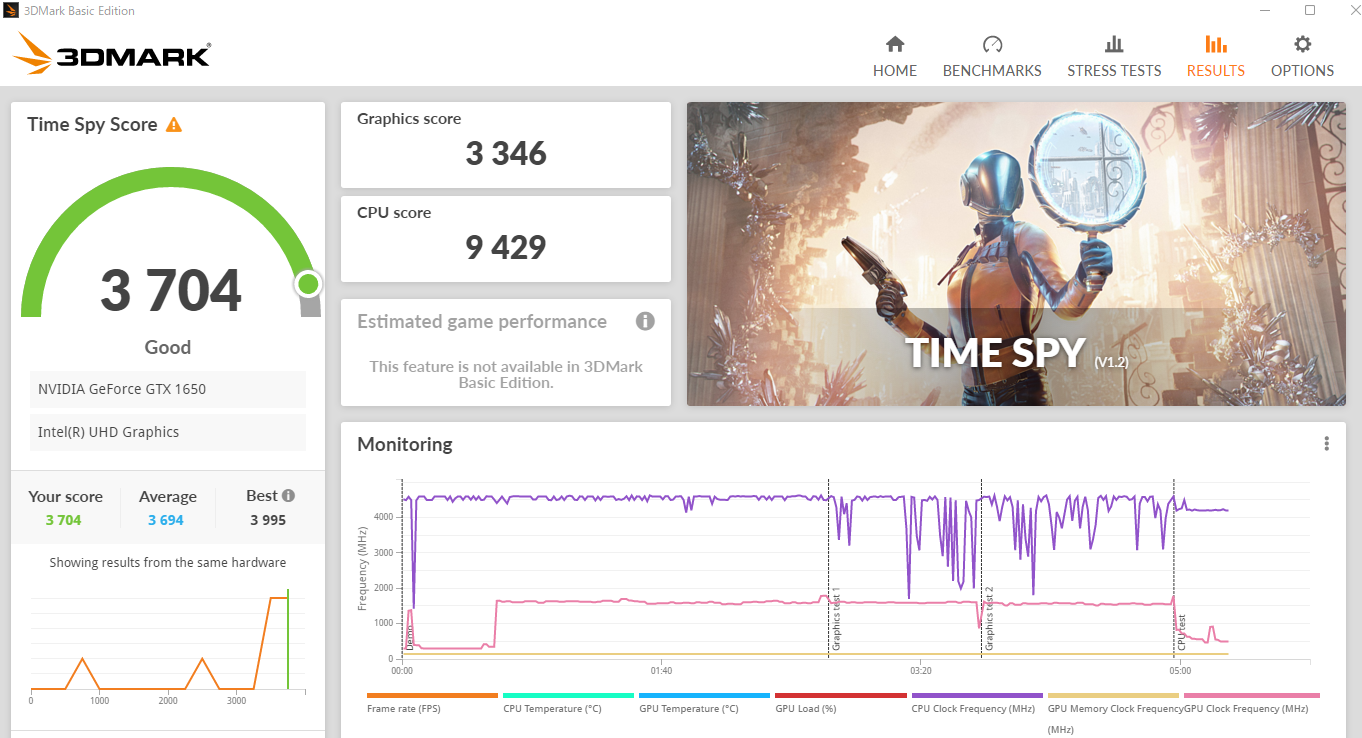Click the large 3 704 score number
This screenshot has width=1362, height=738.
tap(171, 290)
